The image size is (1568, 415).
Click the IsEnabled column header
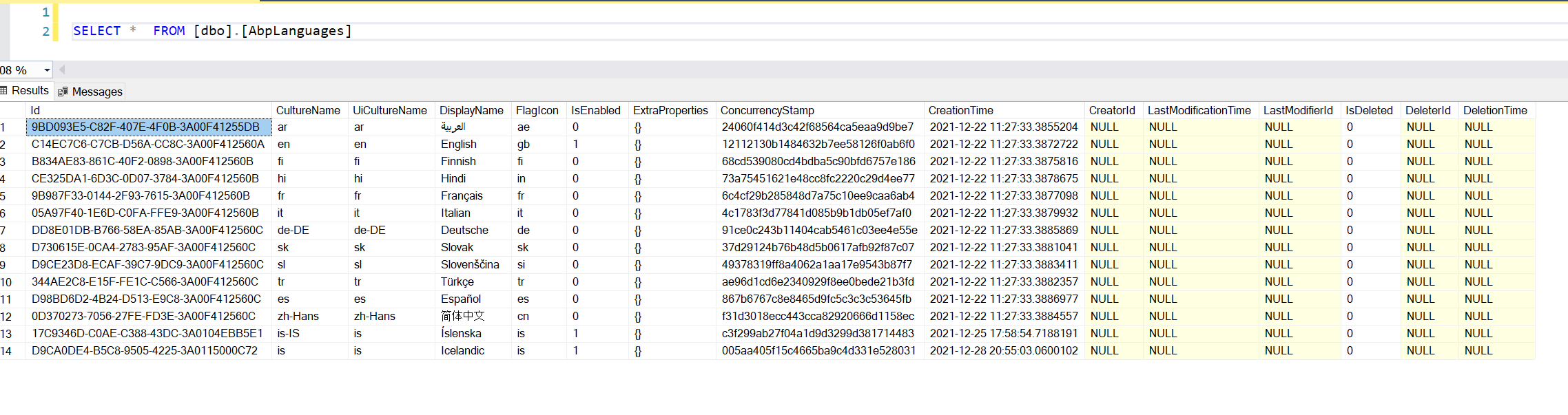coord(595,110)
